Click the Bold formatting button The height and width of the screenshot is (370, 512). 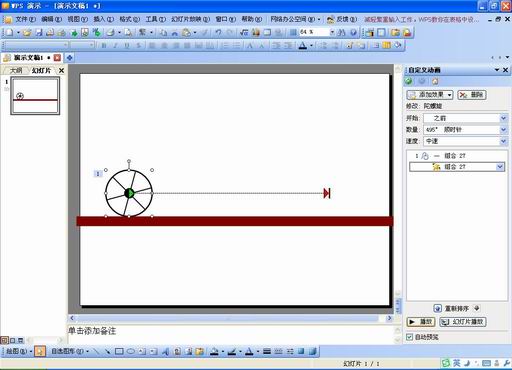click(104, 46)
